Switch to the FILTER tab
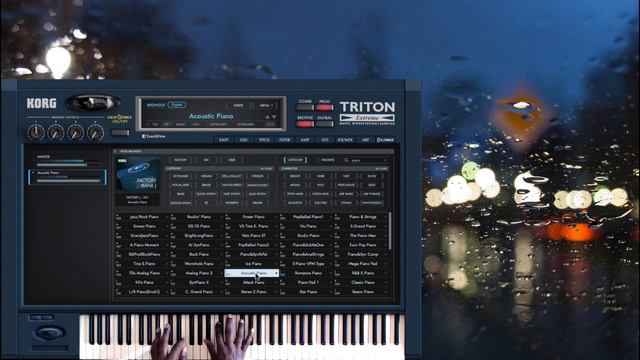The width and height of the screenshot is (640, 360). coord(284,140)
